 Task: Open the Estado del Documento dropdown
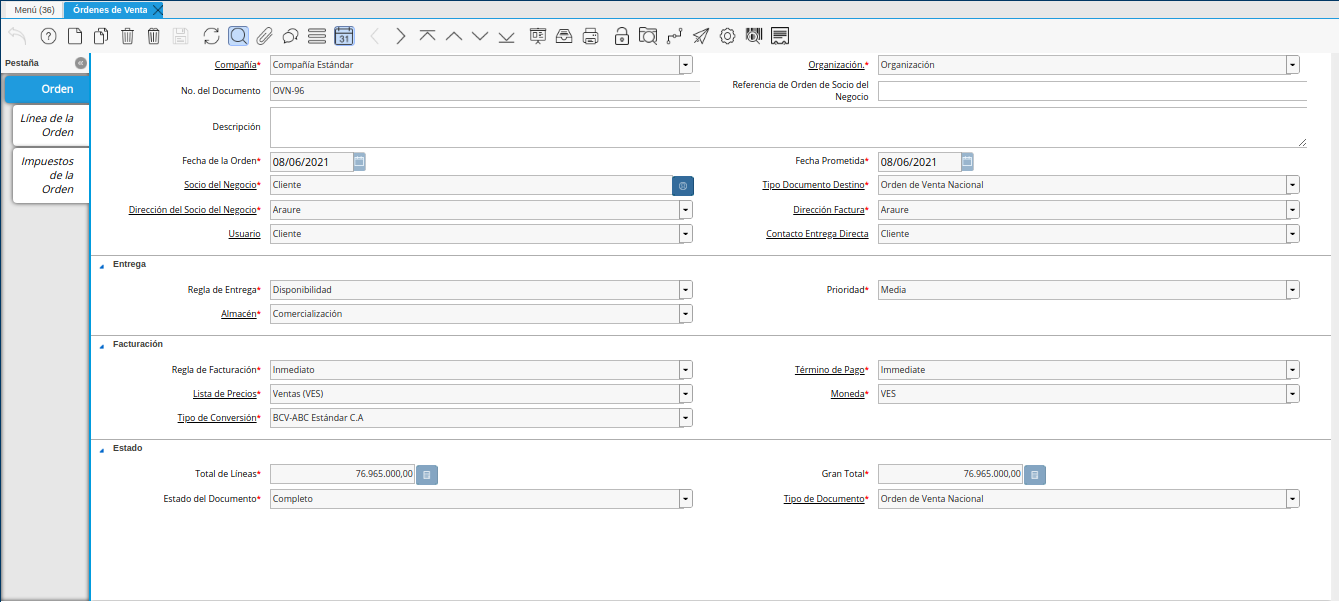(685, 498)
